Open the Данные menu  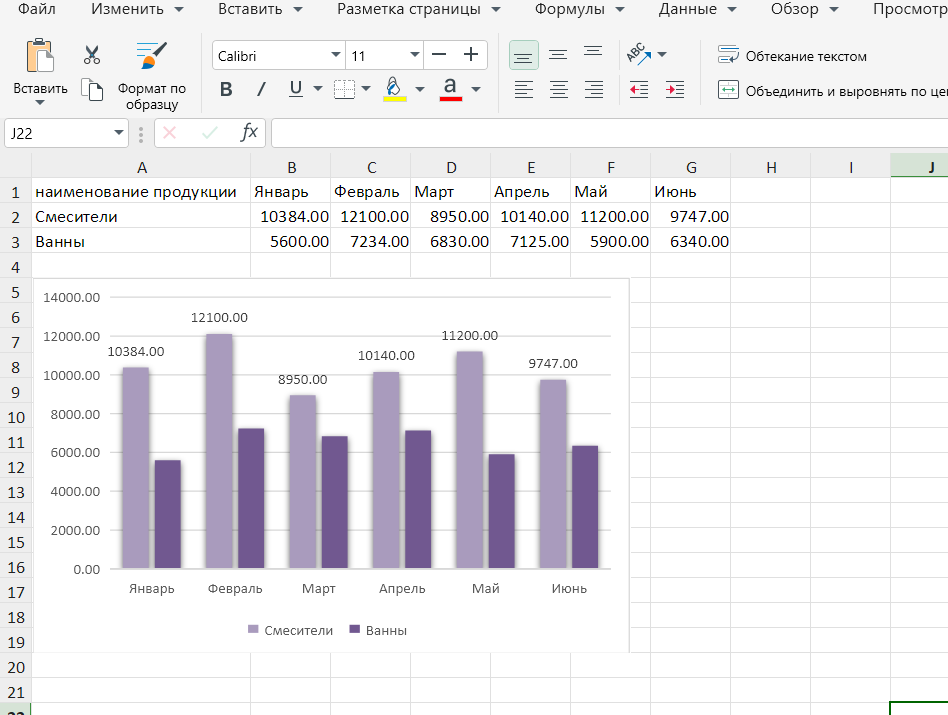tap(697, 9)
